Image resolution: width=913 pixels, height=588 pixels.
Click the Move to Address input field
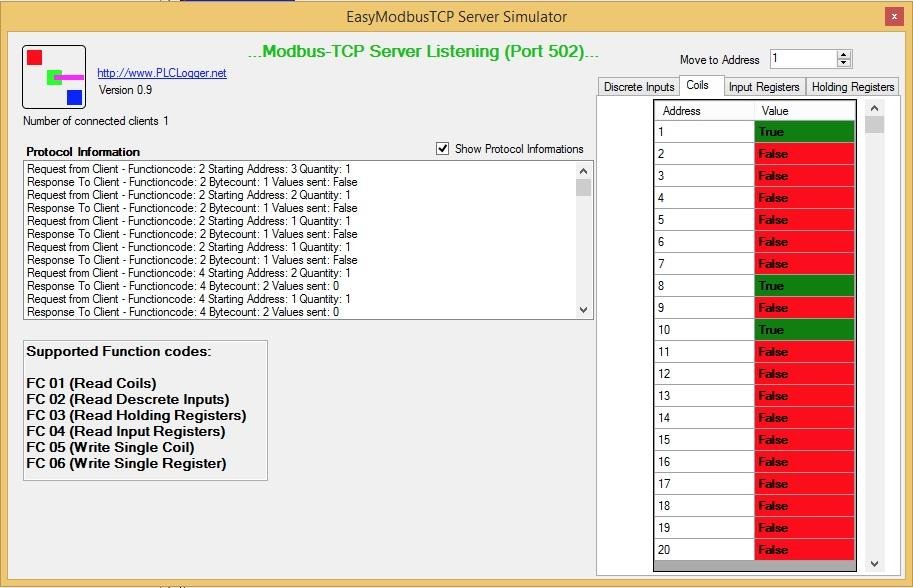[803, 59]
